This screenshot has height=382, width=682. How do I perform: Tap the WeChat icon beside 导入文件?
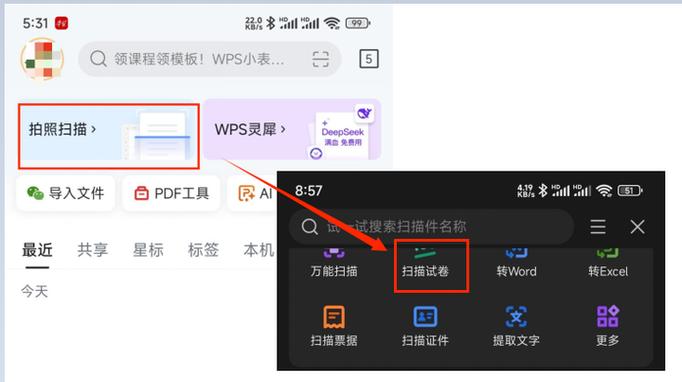[x=35, y=193]
